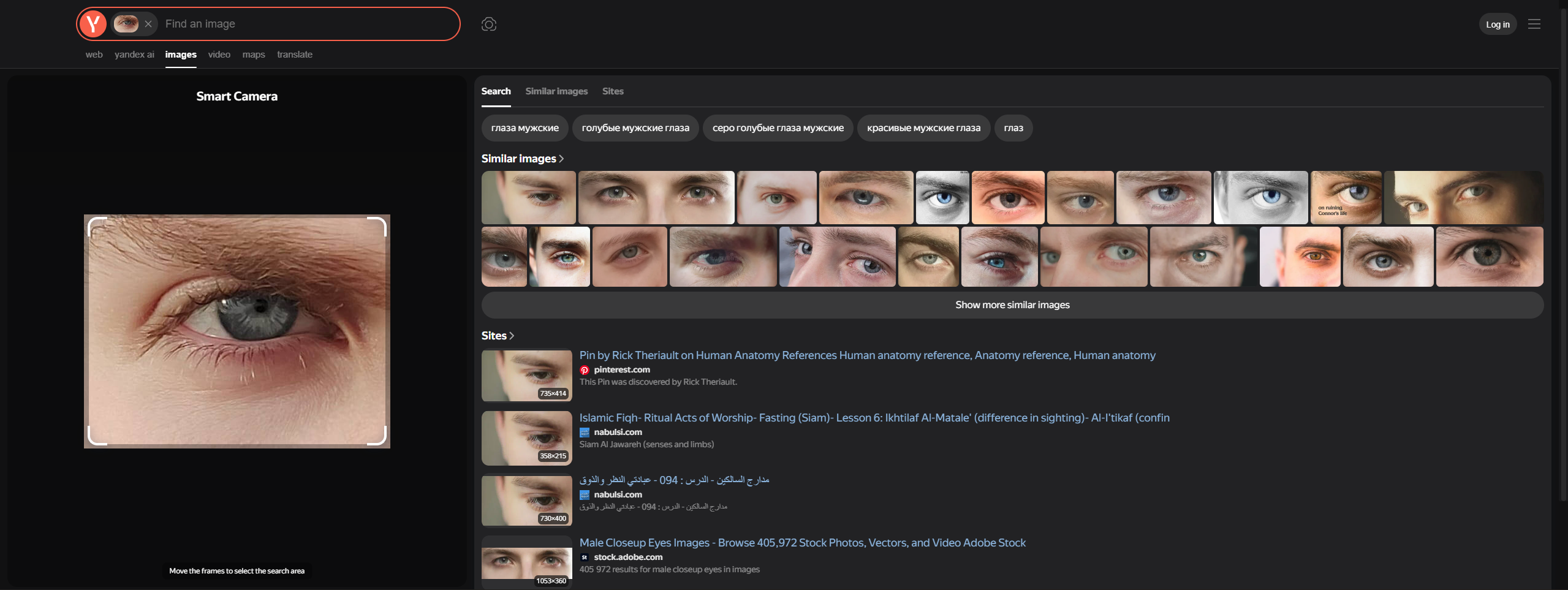Switch to the Similar images tab
1568x590 pixels.
556,91
